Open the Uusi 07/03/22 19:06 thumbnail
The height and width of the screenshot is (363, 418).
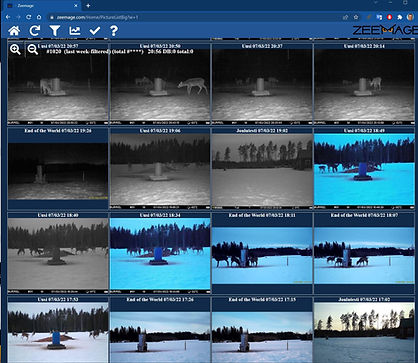click(160, 171)
